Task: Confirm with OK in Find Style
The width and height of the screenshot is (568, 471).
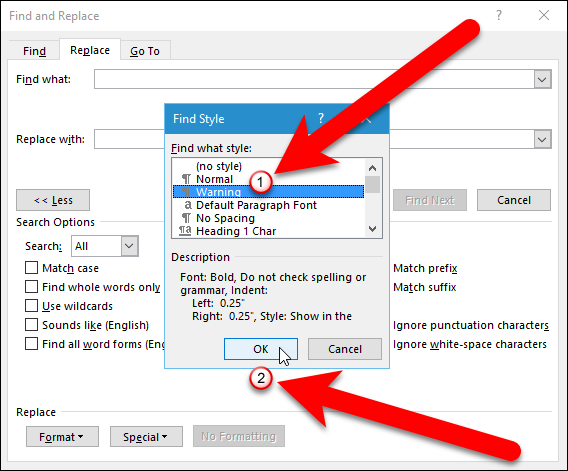Action: (261, 349)
